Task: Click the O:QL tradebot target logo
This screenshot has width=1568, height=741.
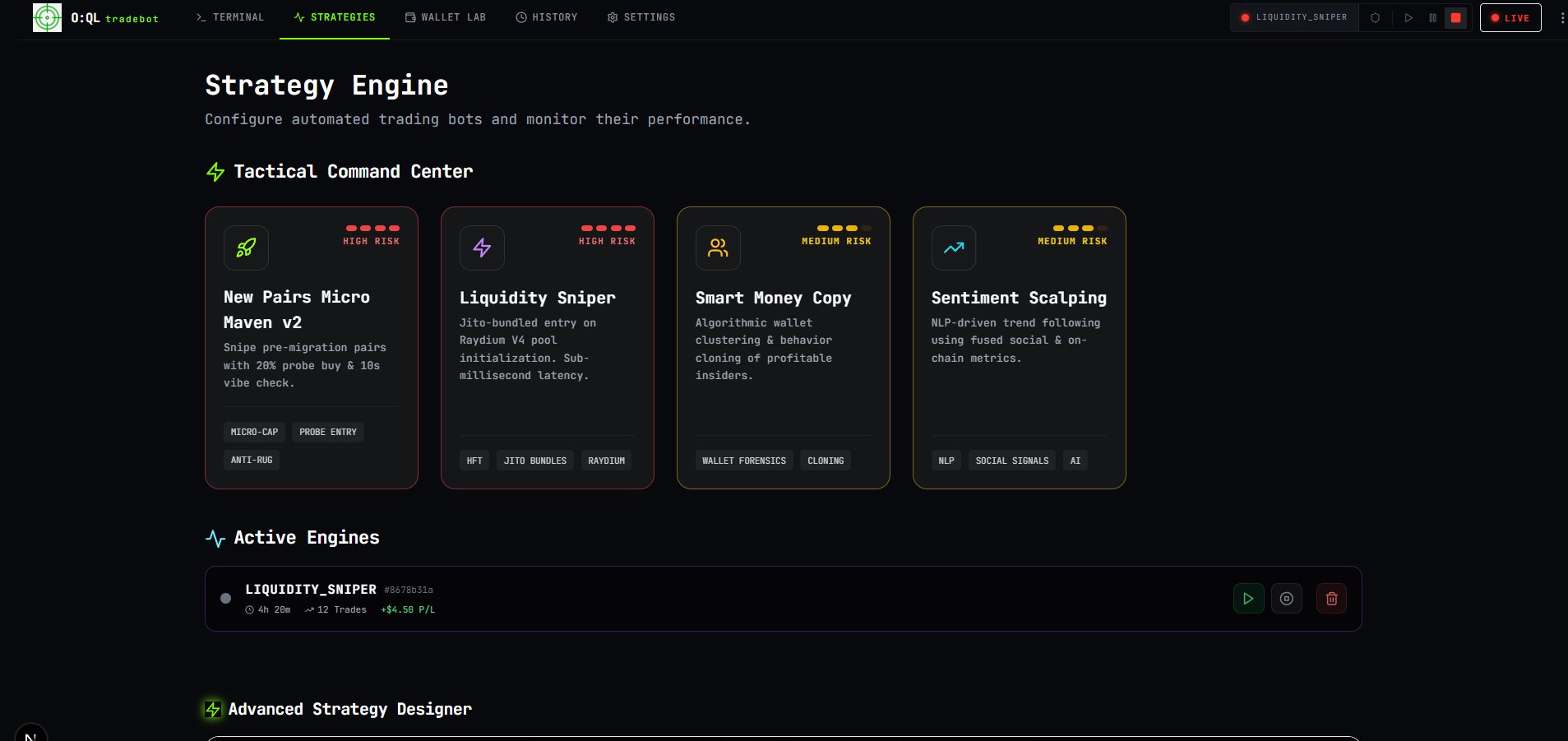Action: pos(47,17)
